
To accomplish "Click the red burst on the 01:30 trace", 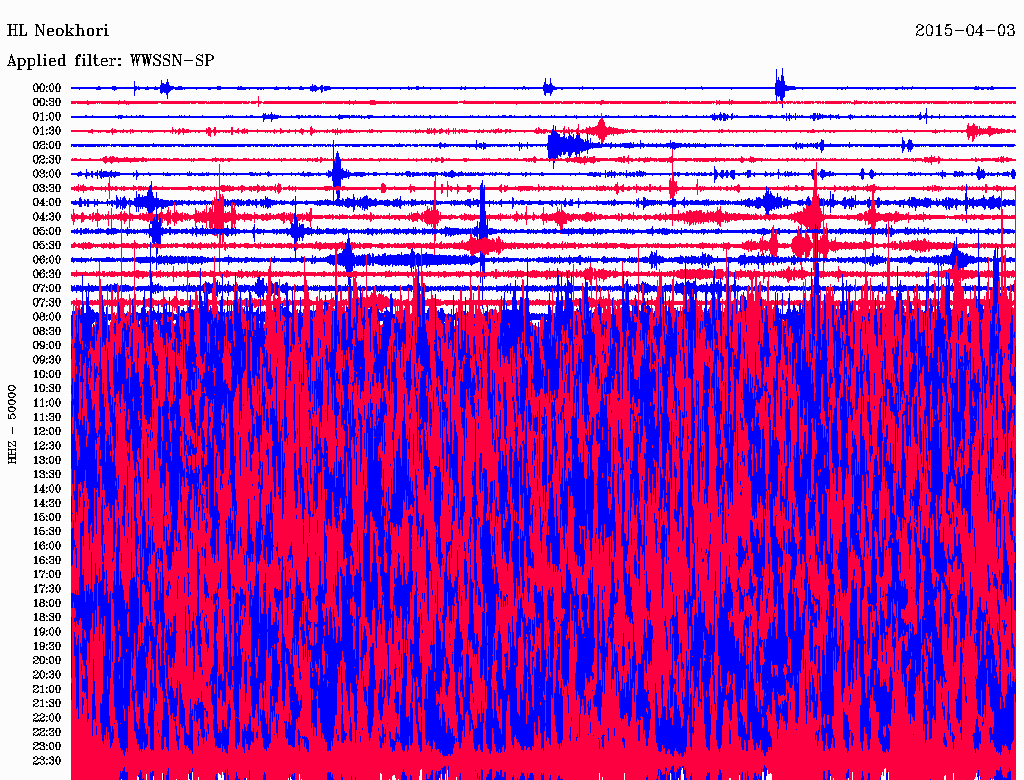I will tap(601, 130).
